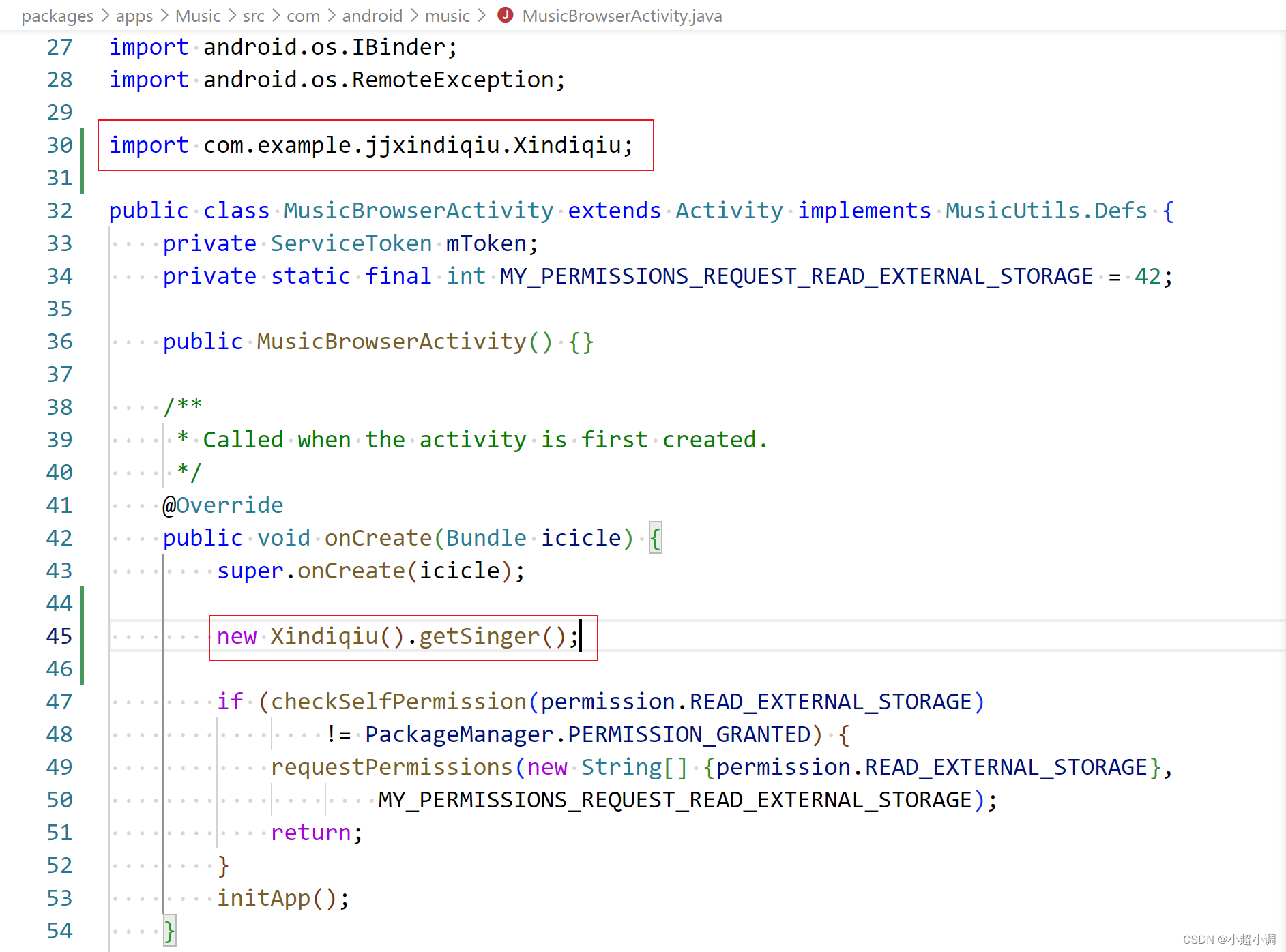The image size is (1286, 952).
Task: Click the Java file icon in breadcrumb
Action: tap(505, 15)
